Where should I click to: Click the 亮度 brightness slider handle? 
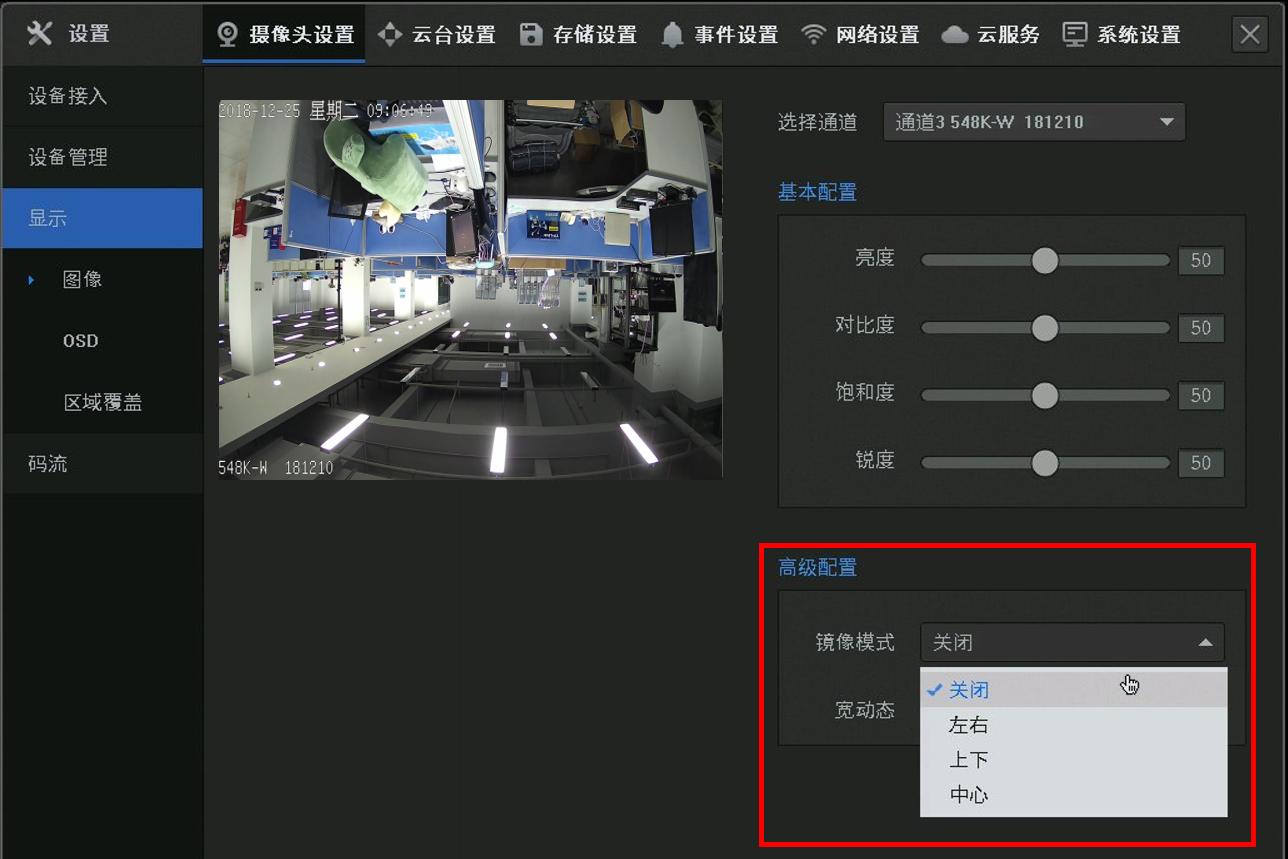pos(1044,260)
